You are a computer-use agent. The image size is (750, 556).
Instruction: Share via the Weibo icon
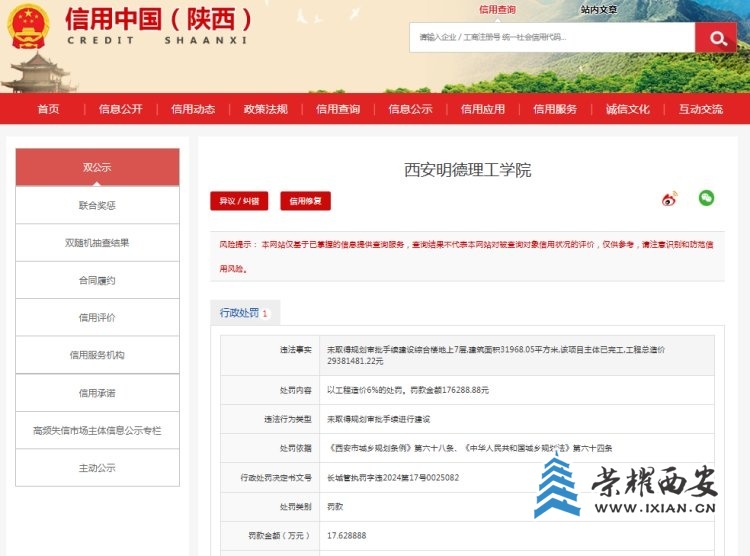point(670,198)
